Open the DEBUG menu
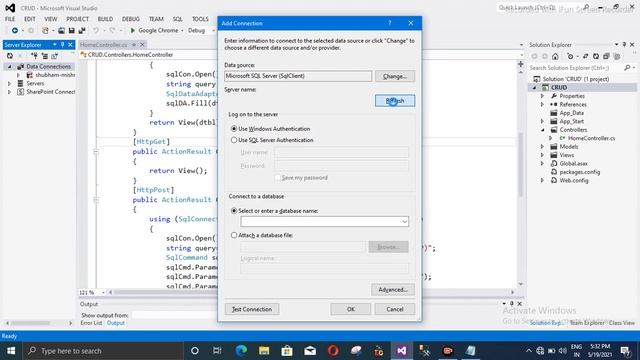640x360 pixels. (131, 19)
